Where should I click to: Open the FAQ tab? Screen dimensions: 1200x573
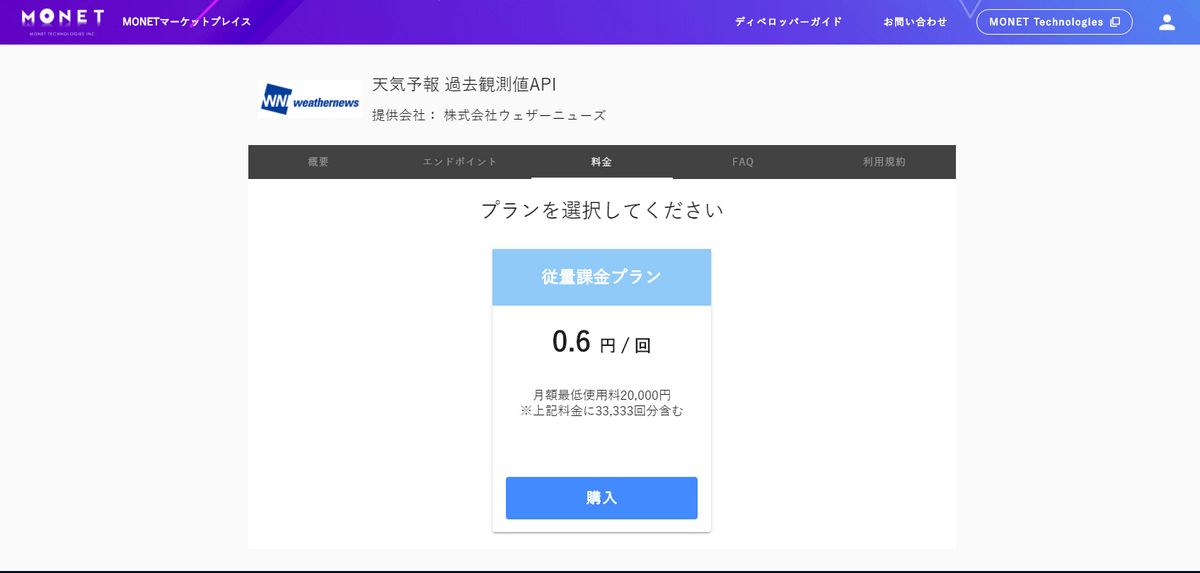tap(743, 162)
